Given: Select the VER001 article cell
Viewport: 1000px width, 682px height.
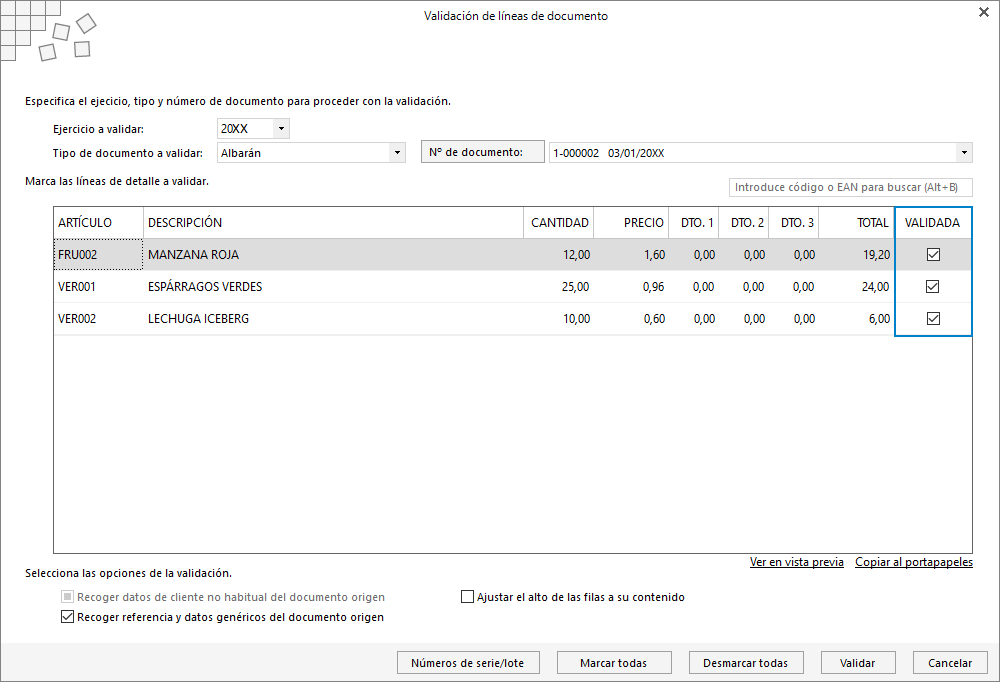Looking at the screenshot, I should [98, 286].
